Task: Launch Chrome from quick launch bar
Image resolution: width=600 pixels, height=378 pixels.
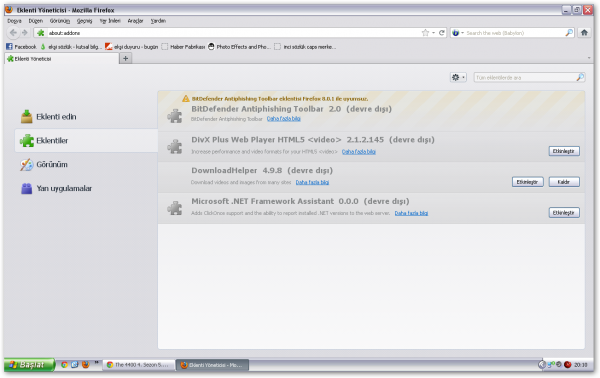Action: 64,365
